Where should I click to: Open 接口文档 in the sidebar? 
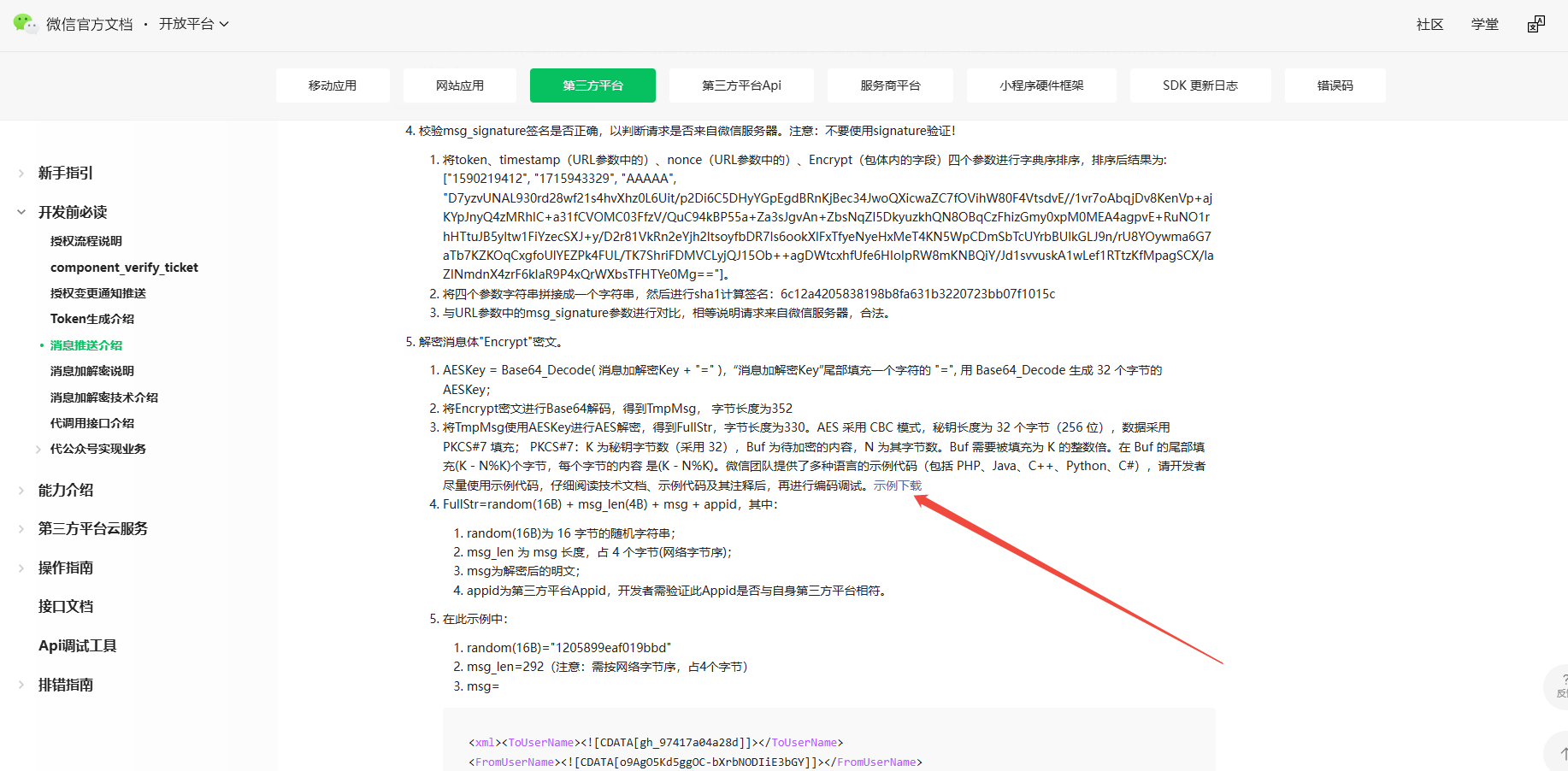point(66,607)
